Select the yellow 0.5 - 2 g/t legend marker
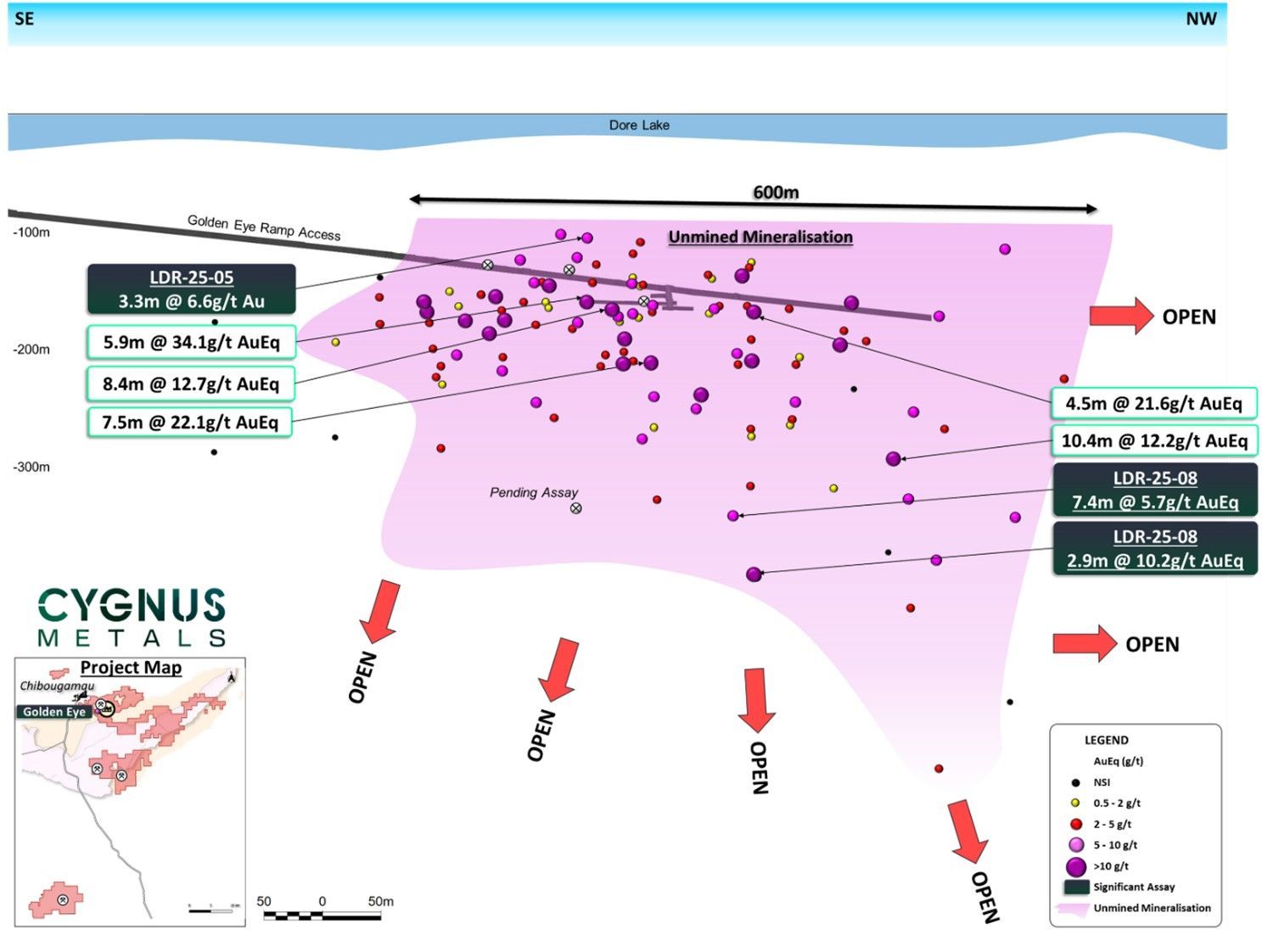This screenshot has width=1262, height=952. click(1075, 803)
